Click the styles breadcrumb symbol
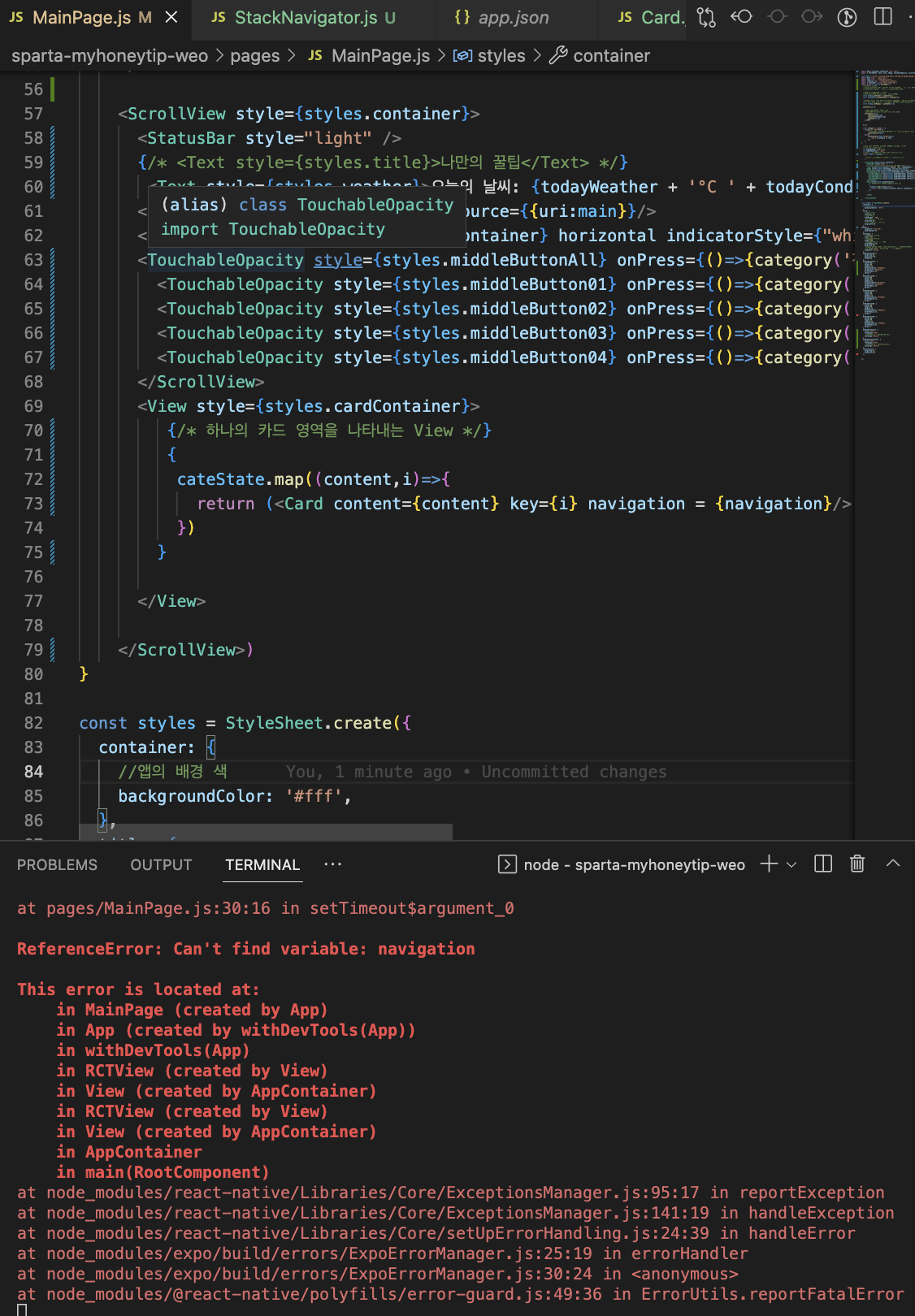The image size is (915, 1316). (489, 55)
